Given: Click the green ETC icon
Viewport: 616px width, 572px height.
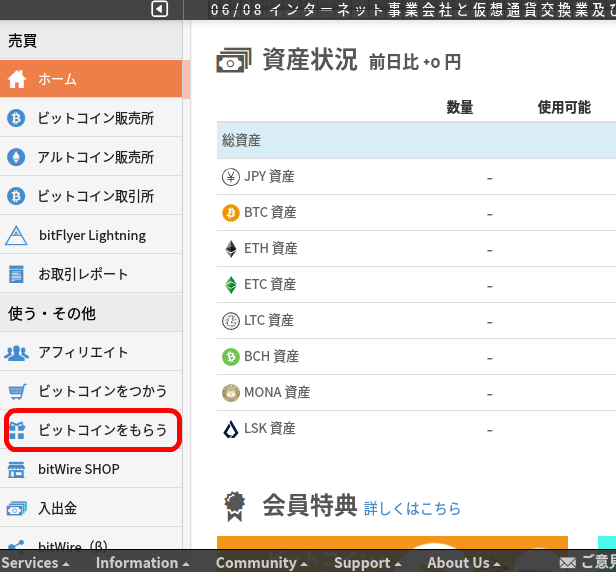Looking at the screenshot, I should point(231,285).
